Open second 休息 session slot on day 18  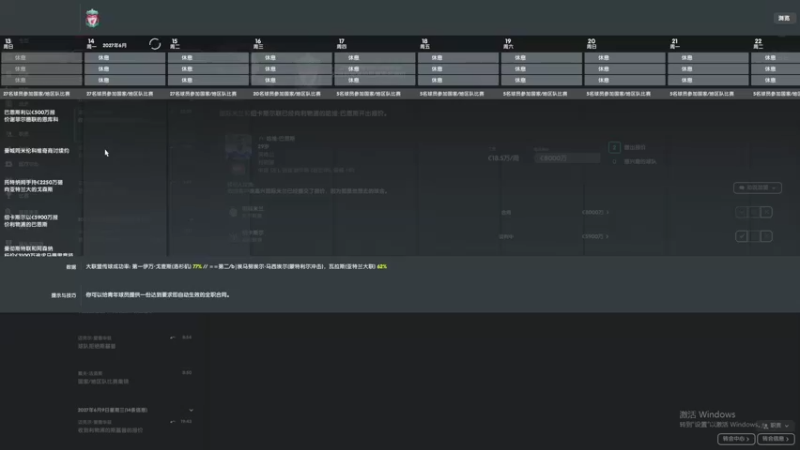click(458, 69)
